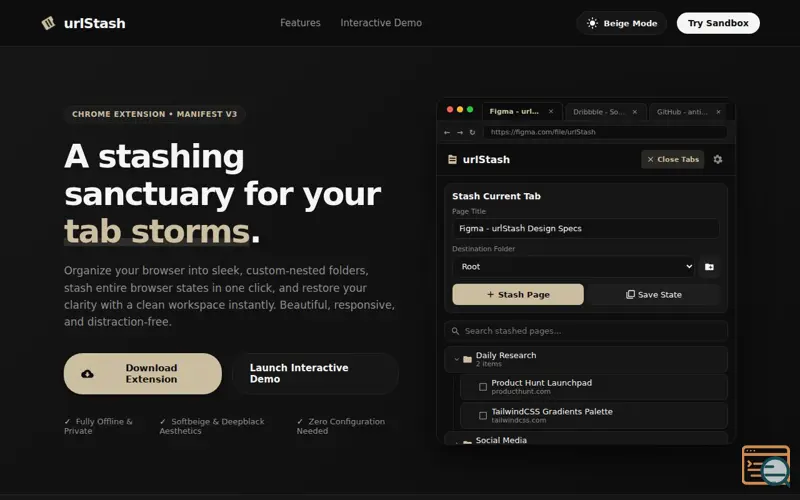Screen dimensions: 800x500
Task: Close the Dribbble tab with its X
Action: [634, 112]
